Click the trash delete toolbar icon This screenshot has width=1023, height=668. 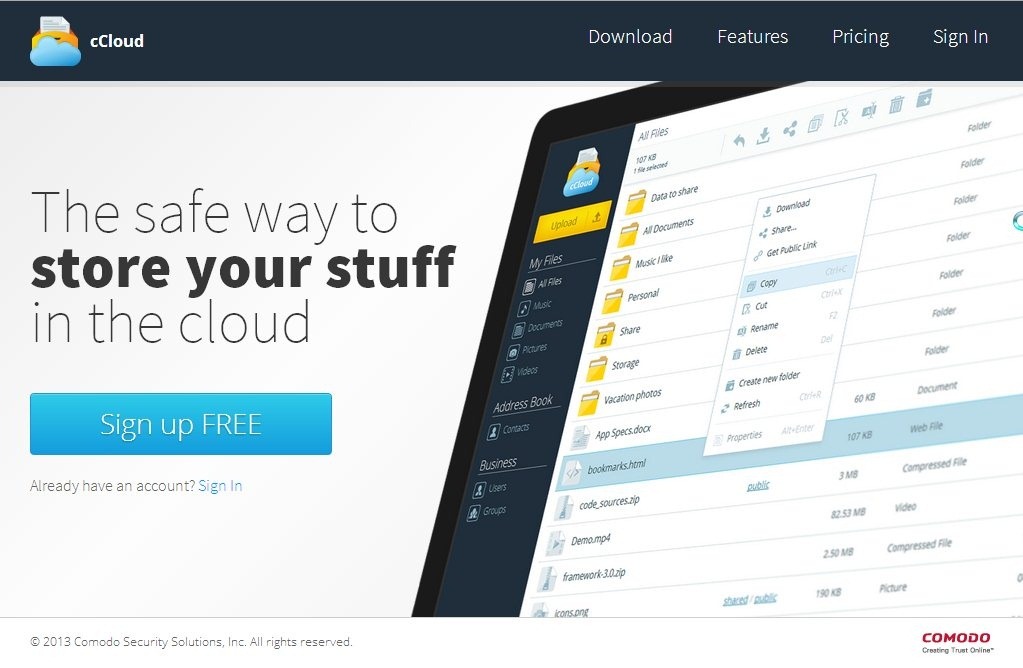[x=896, y=104]
